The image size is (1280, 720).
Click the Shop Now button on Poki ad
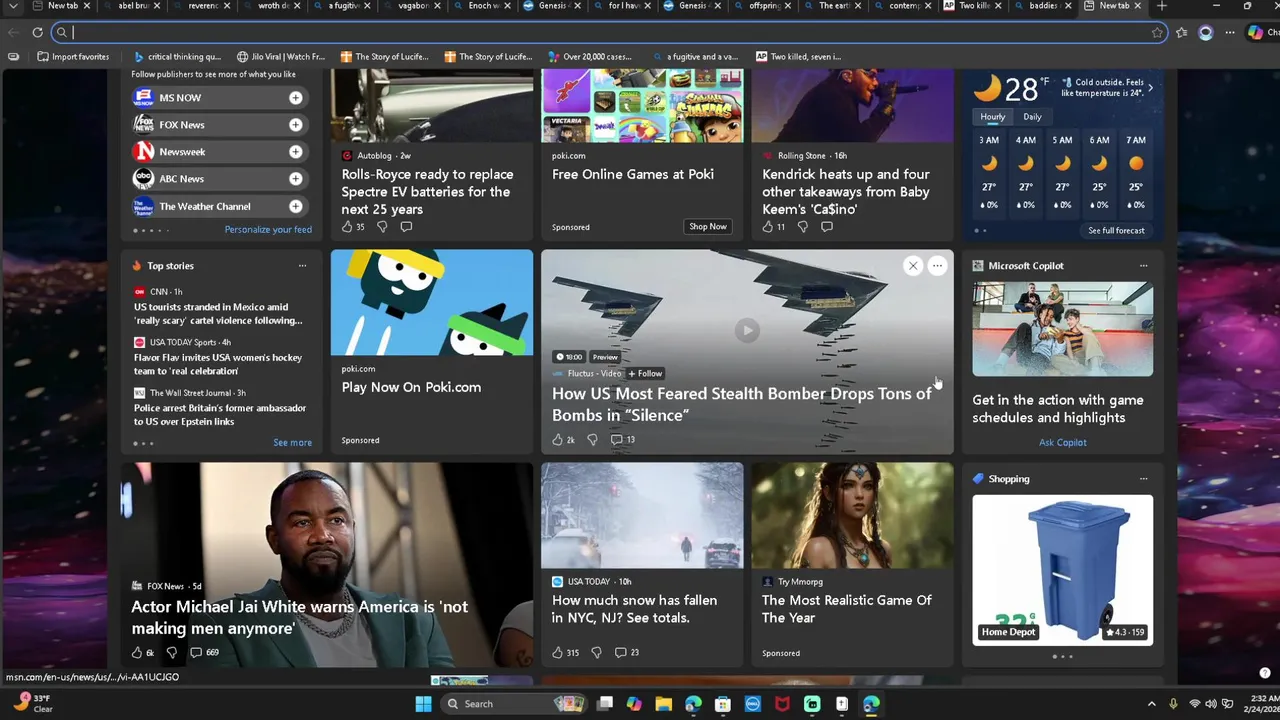(708, 227)
